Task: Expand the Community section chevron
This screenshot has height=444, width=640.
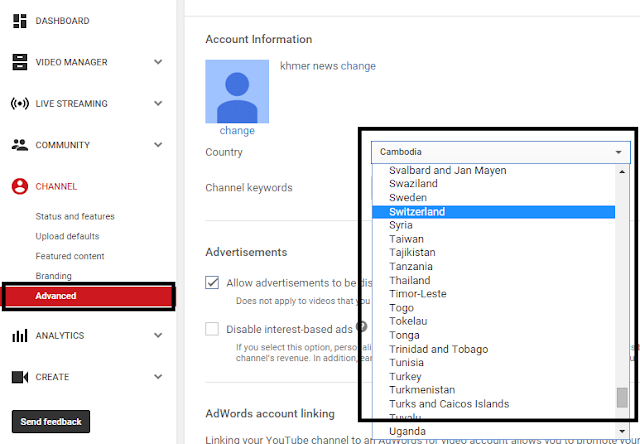Action: [x=158, y=145]
